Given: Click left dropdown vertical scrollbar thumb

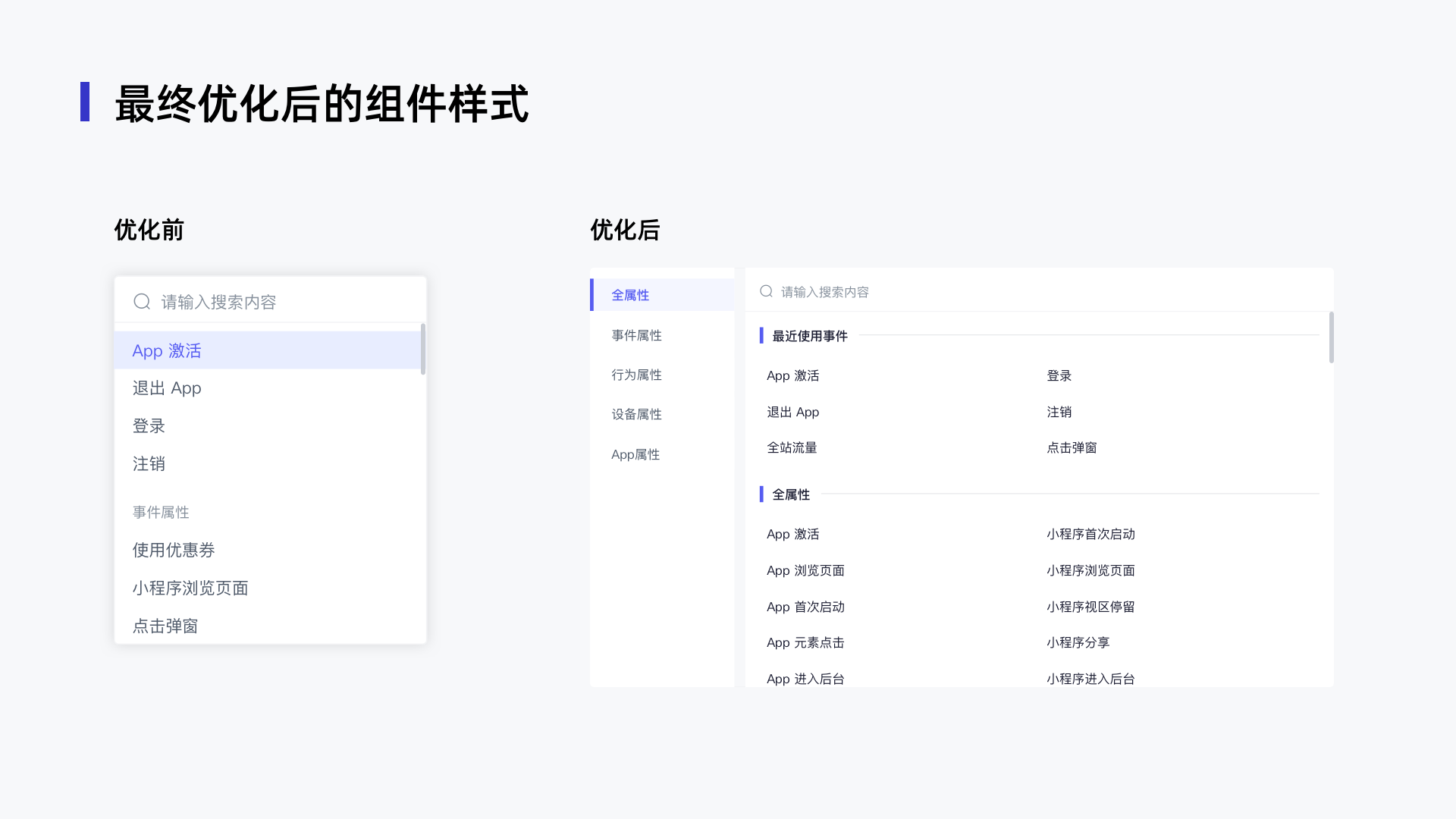Looking at the screenshot, I should point(423,349).
